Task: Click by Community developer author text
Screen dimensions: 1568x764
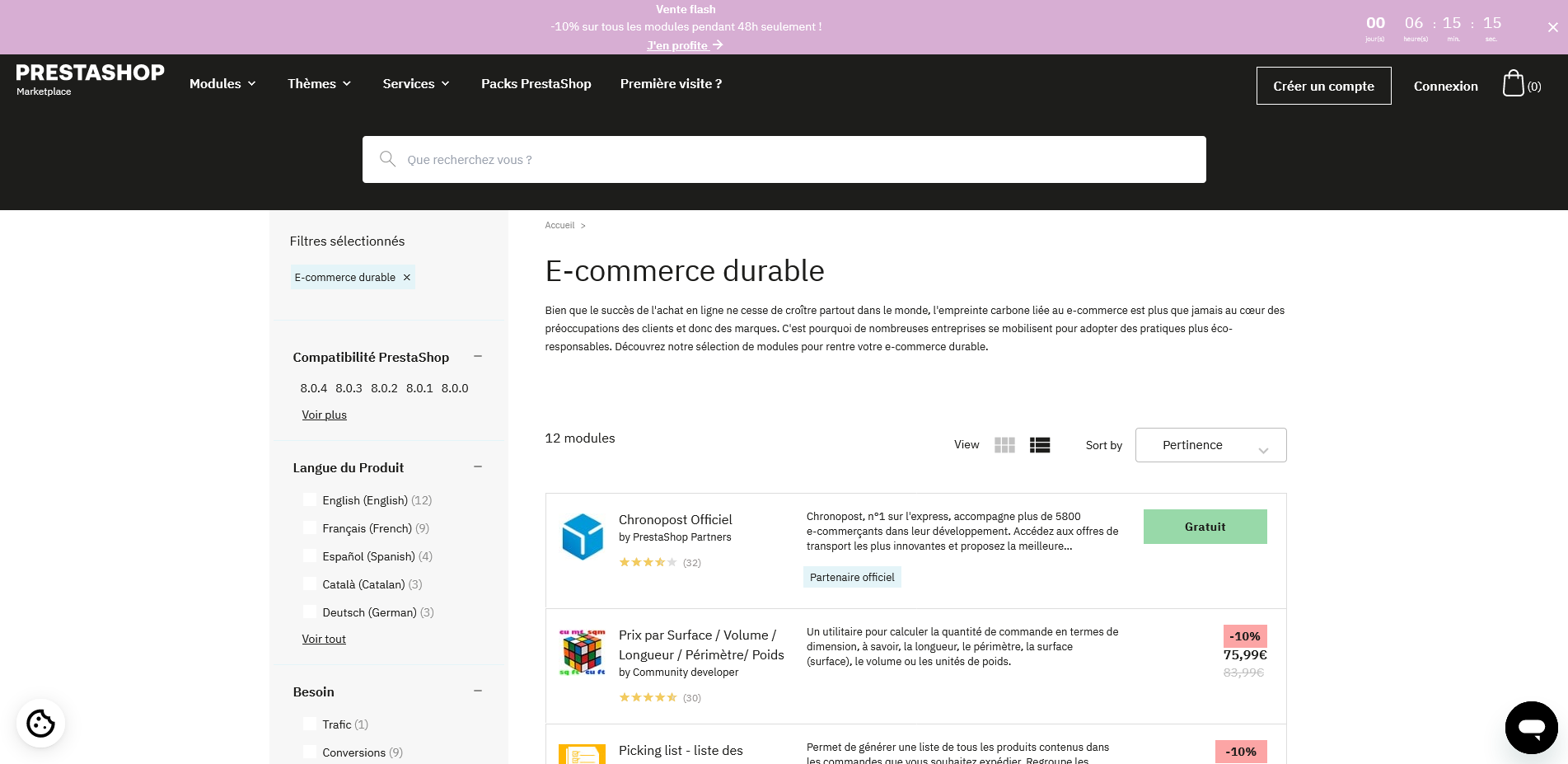Action: click(678, 673)
